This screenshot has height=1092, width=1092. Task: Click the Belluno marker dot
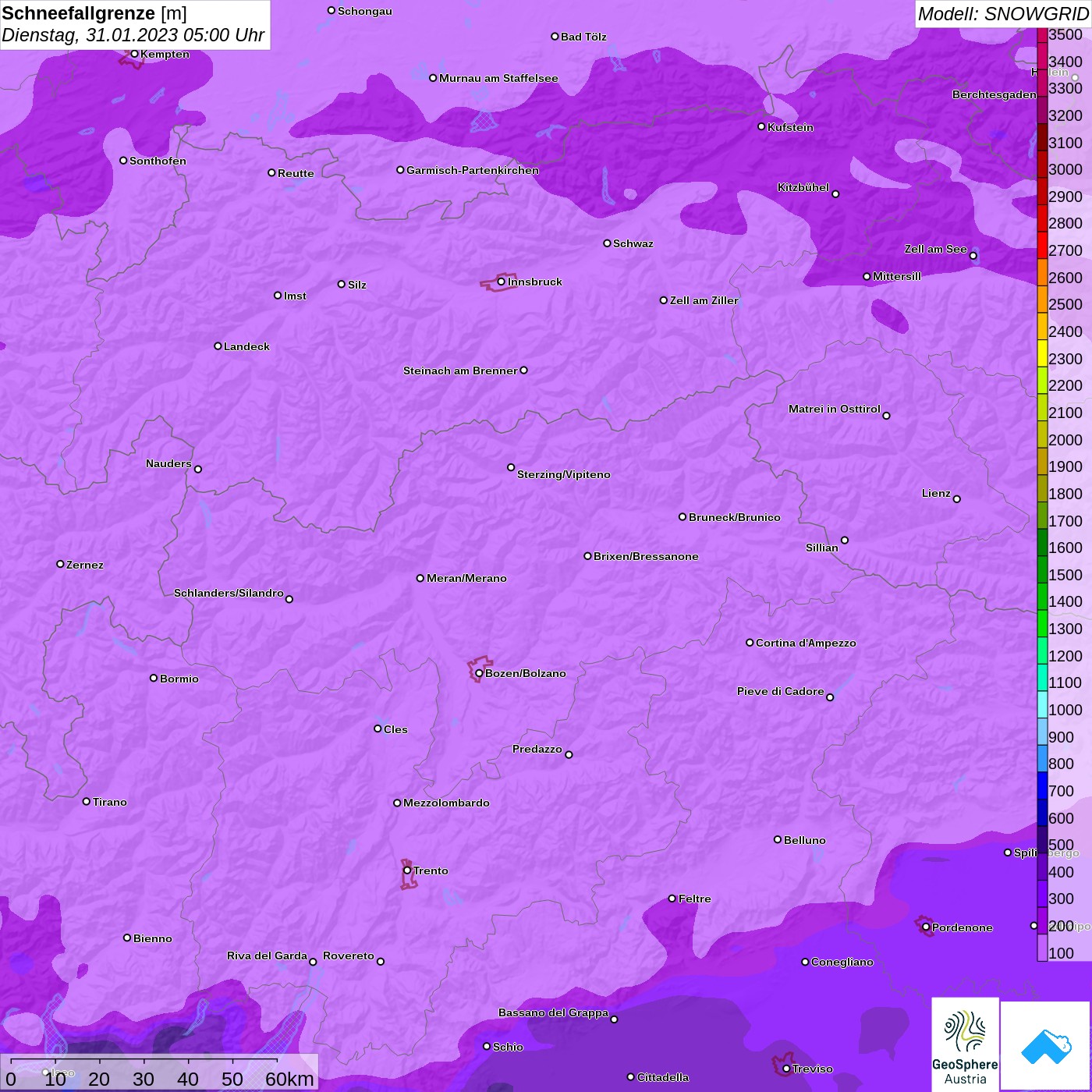pos(778,840)
